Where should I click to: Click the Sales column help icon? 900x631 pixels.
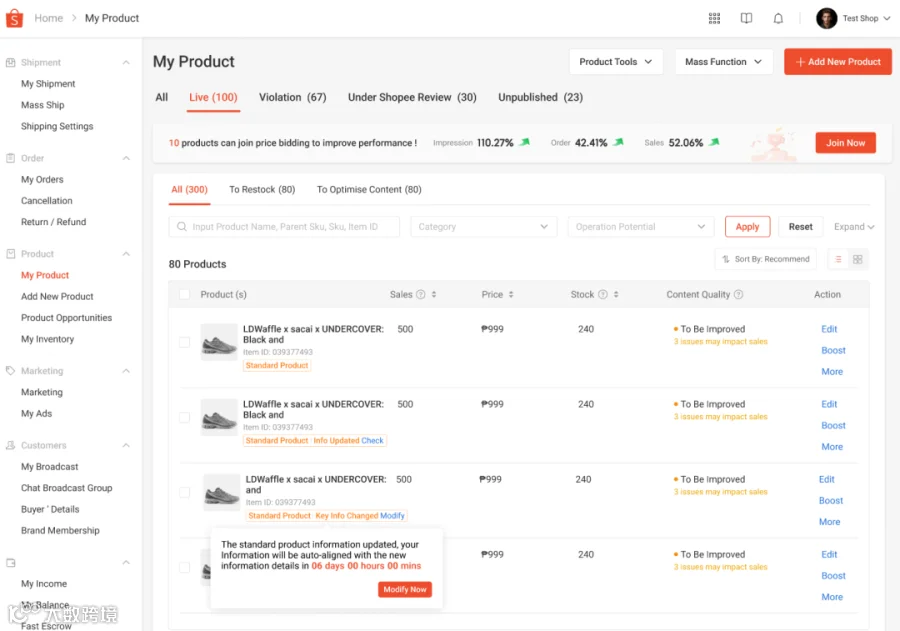pyautogui.click(x=421, y=295)
